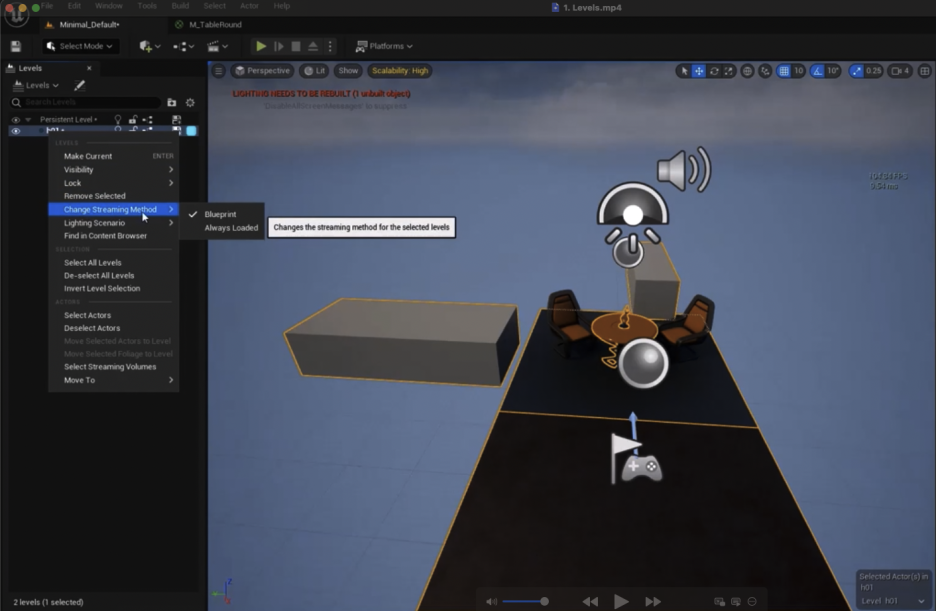The width and height of the screenshot is (936, 611).
Task: Close the Levels panel tab
Action: pyautogui.click(x=89, y=68)
